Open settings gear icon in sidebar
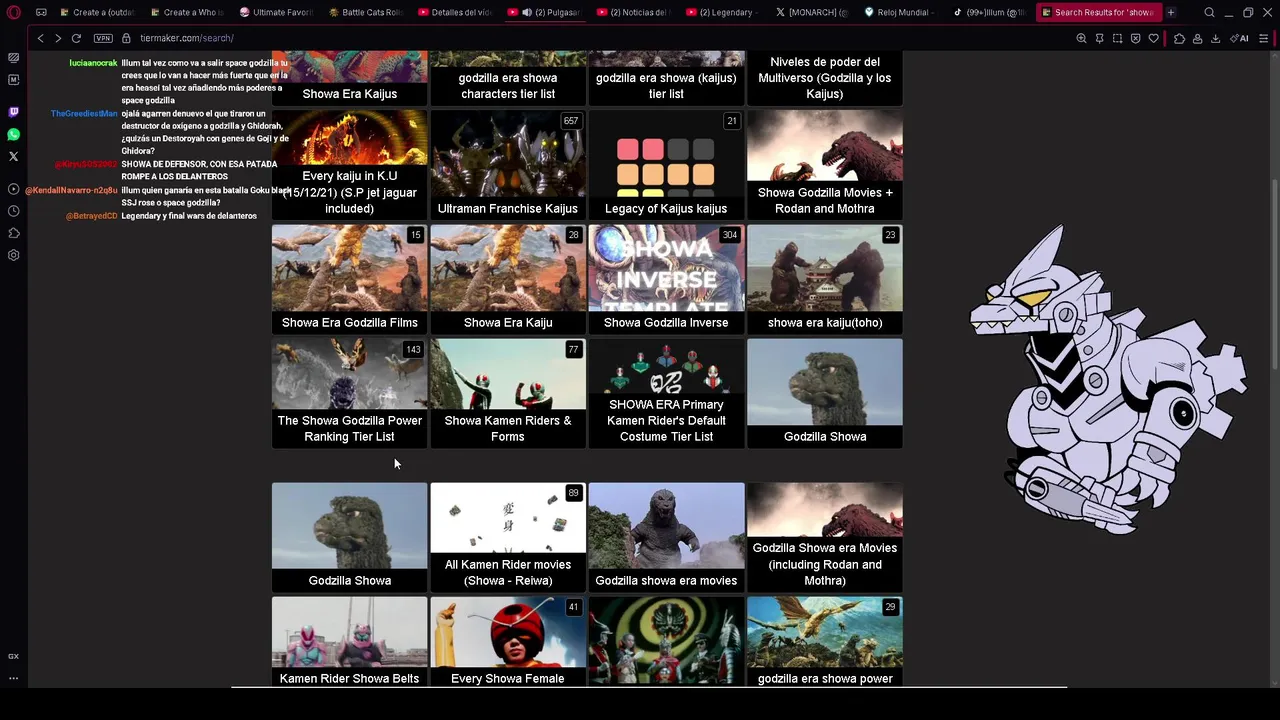Screen dimensions: 1280x720 click(13, 255)
